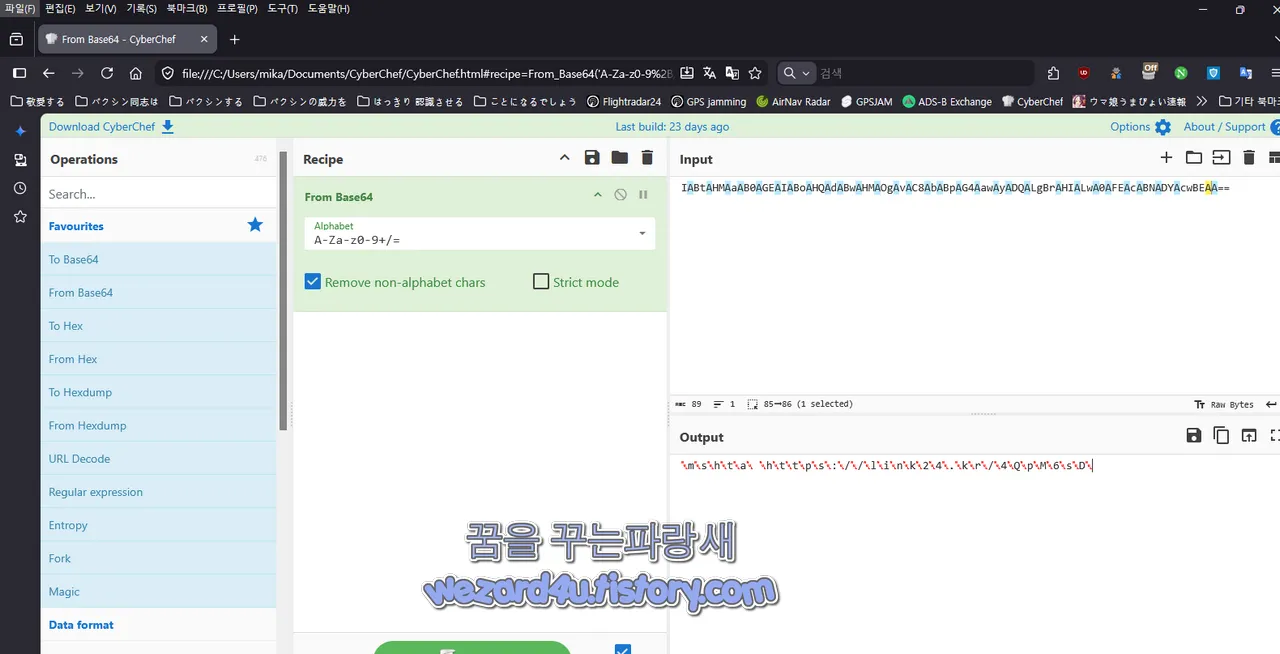
Task: Save the recipe using the disk icon
Action: [592, 158]
